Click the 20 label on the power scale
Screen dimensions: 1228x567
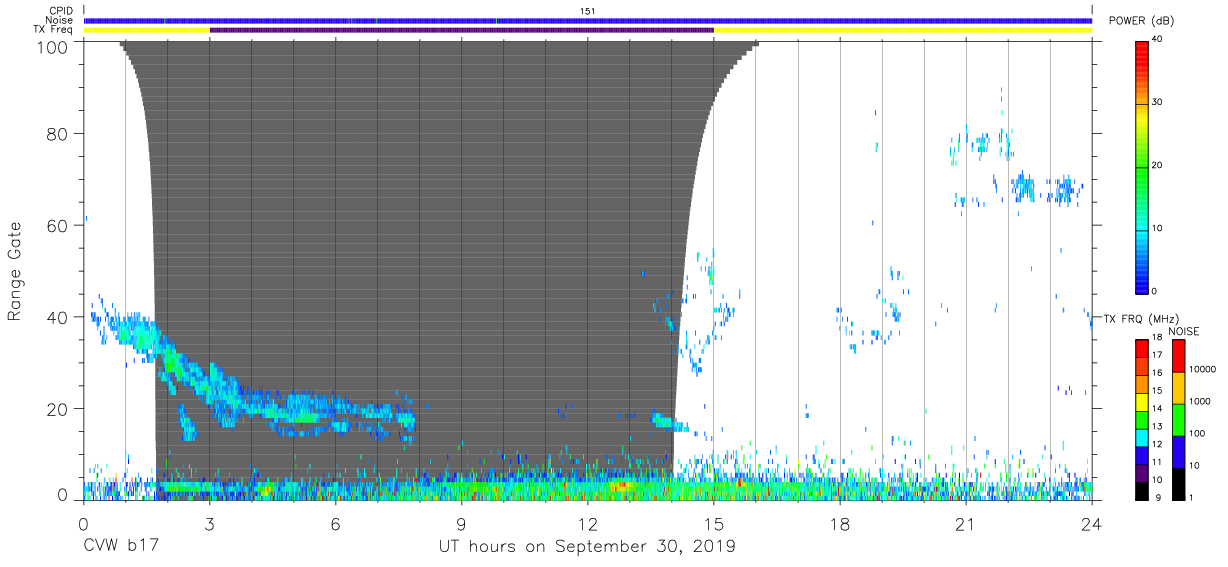pos(1158,165)
